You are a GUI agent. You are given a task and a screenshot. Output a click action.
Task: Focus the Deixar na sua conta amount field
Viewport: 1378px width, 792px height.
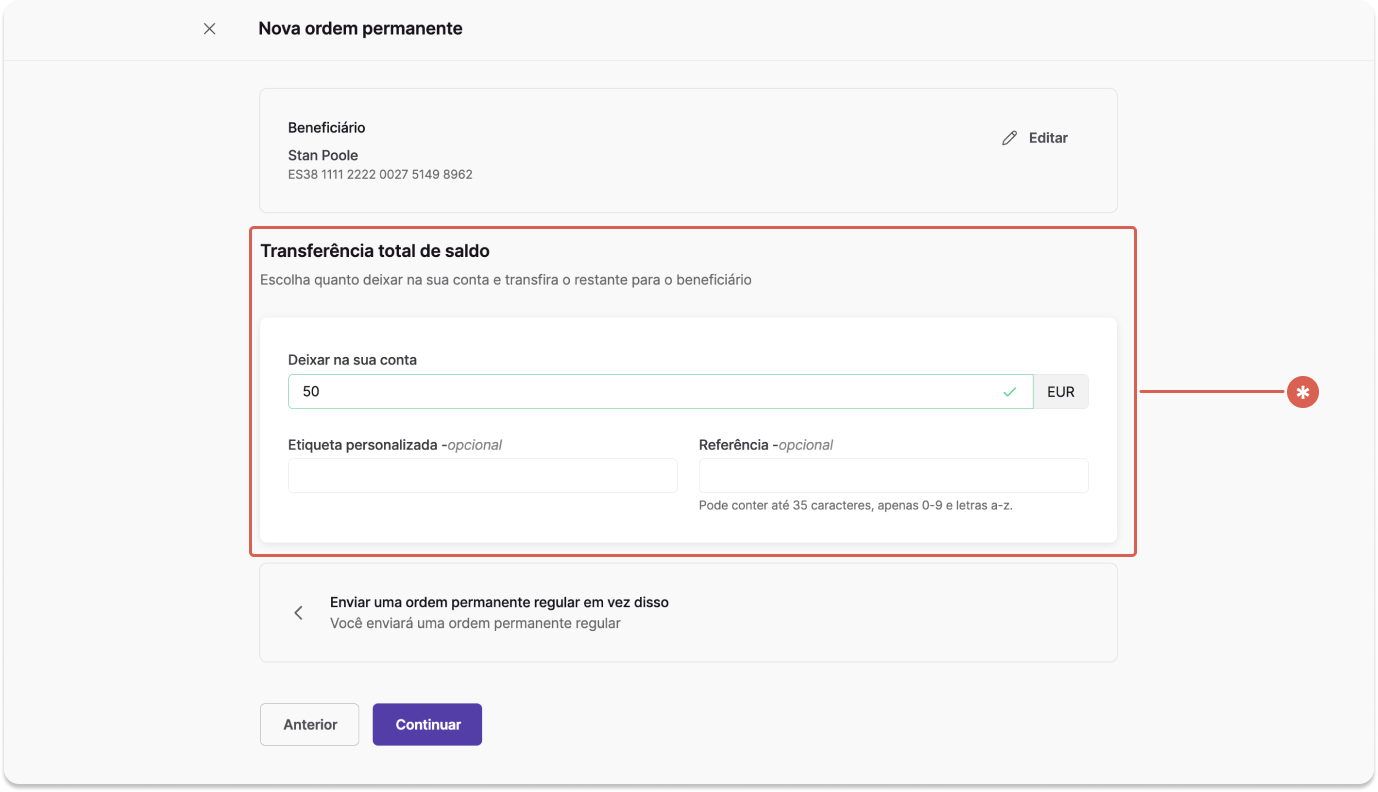point(660,392)
